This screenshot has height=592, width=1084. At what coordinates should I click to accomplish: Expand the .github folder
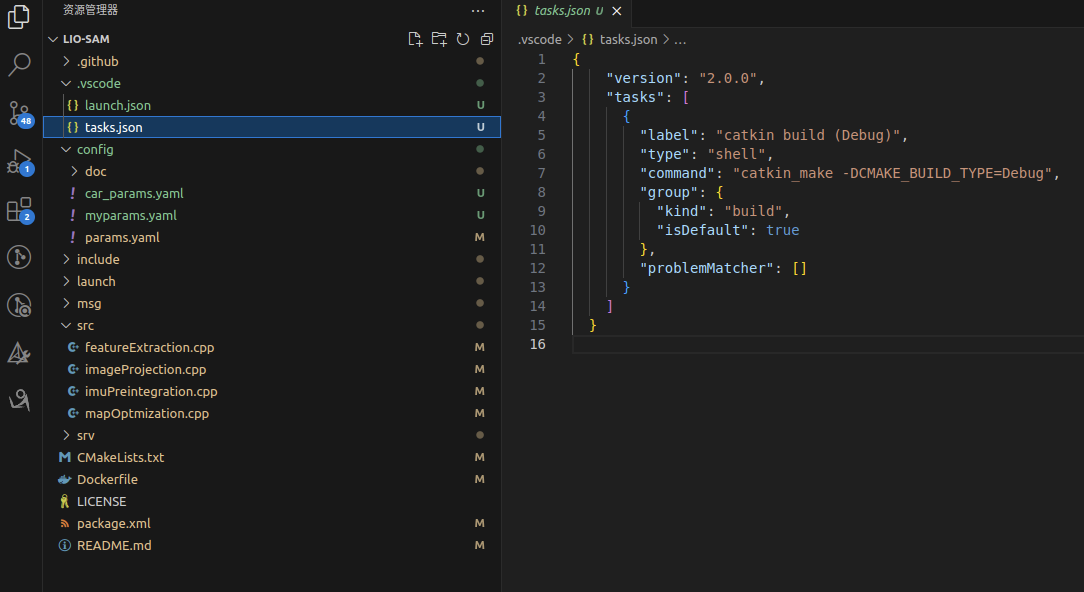point(97,61)
